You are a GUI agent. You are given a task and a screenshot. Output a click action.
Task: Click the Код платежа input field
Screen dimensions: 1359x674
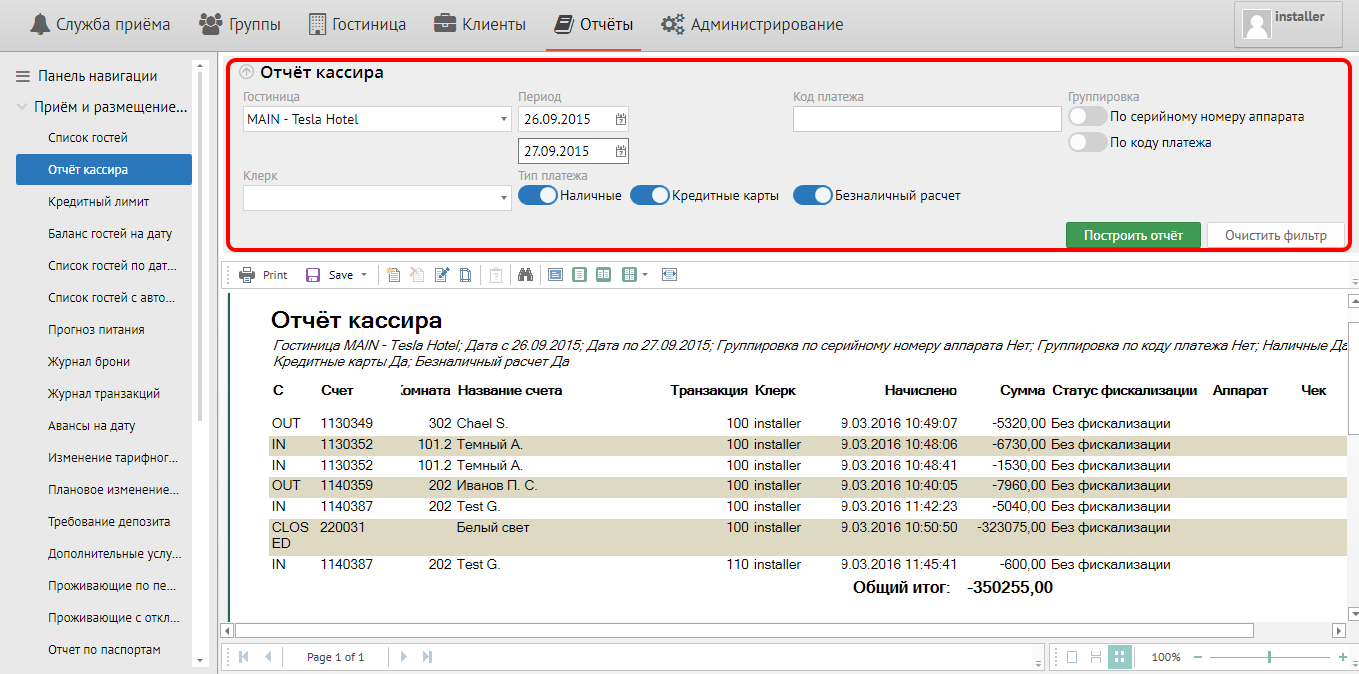(926, 119)
